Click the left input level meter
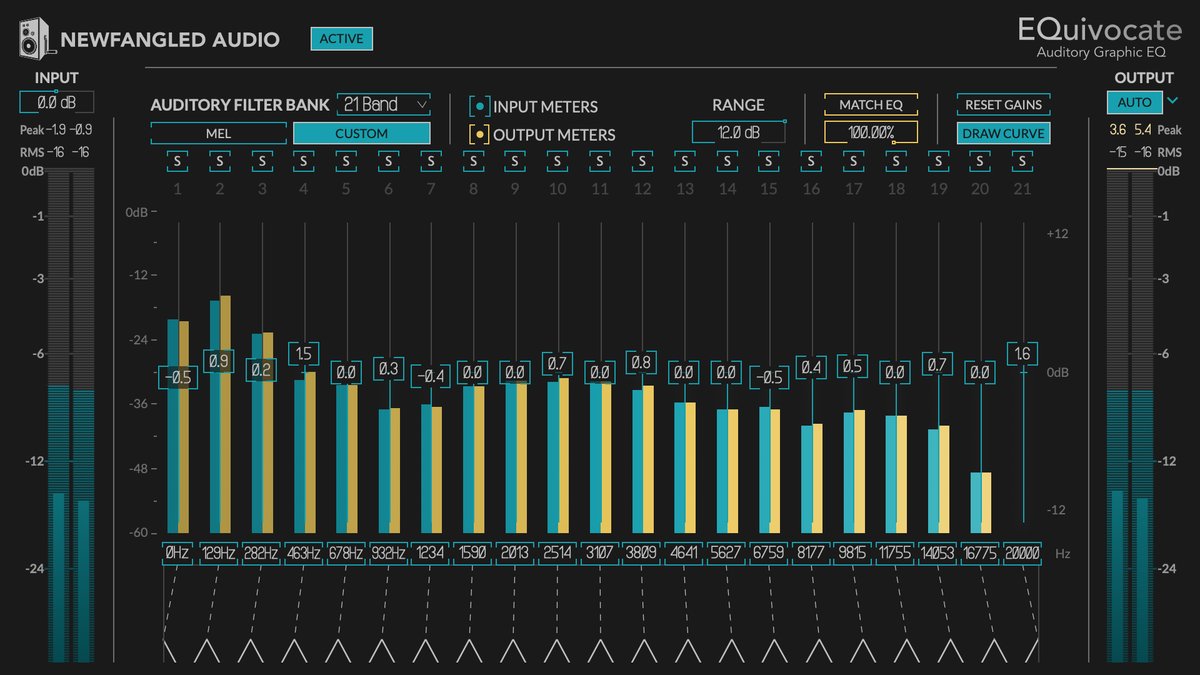 (57, 415)
